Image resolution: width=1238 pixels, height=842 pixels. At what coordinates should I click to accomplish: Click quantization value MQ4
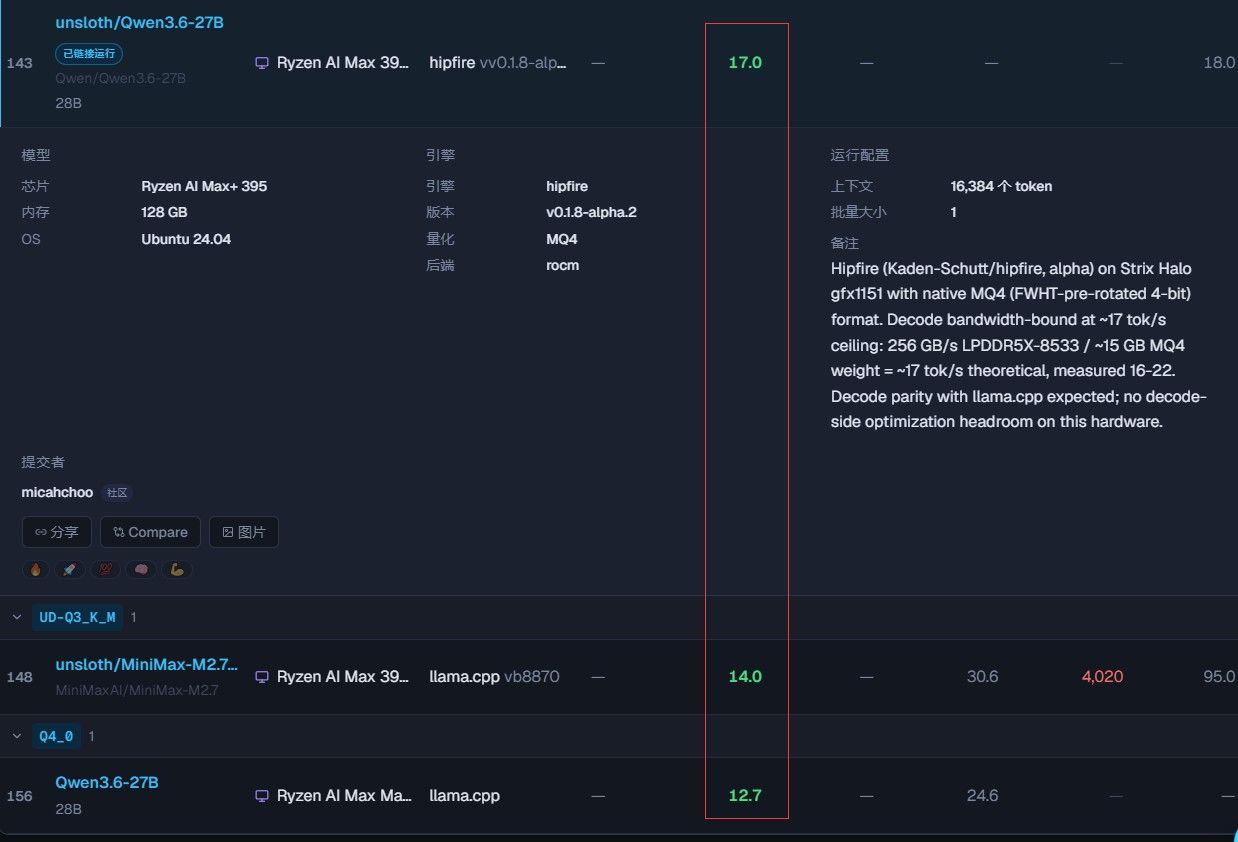click(x=561, y=239)
